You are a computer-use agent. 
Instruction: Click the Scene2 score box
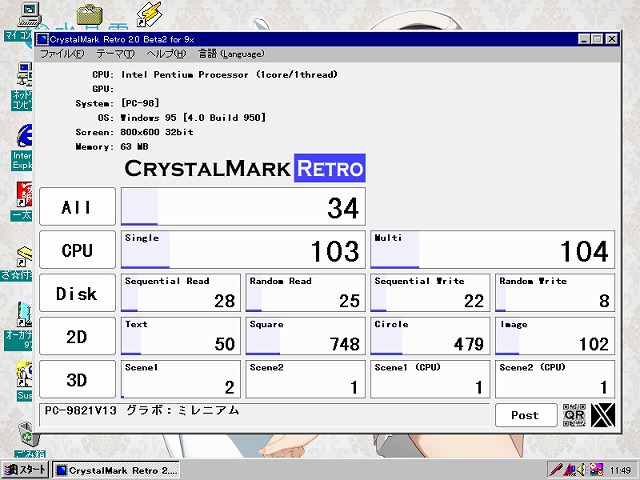[305, 380]
